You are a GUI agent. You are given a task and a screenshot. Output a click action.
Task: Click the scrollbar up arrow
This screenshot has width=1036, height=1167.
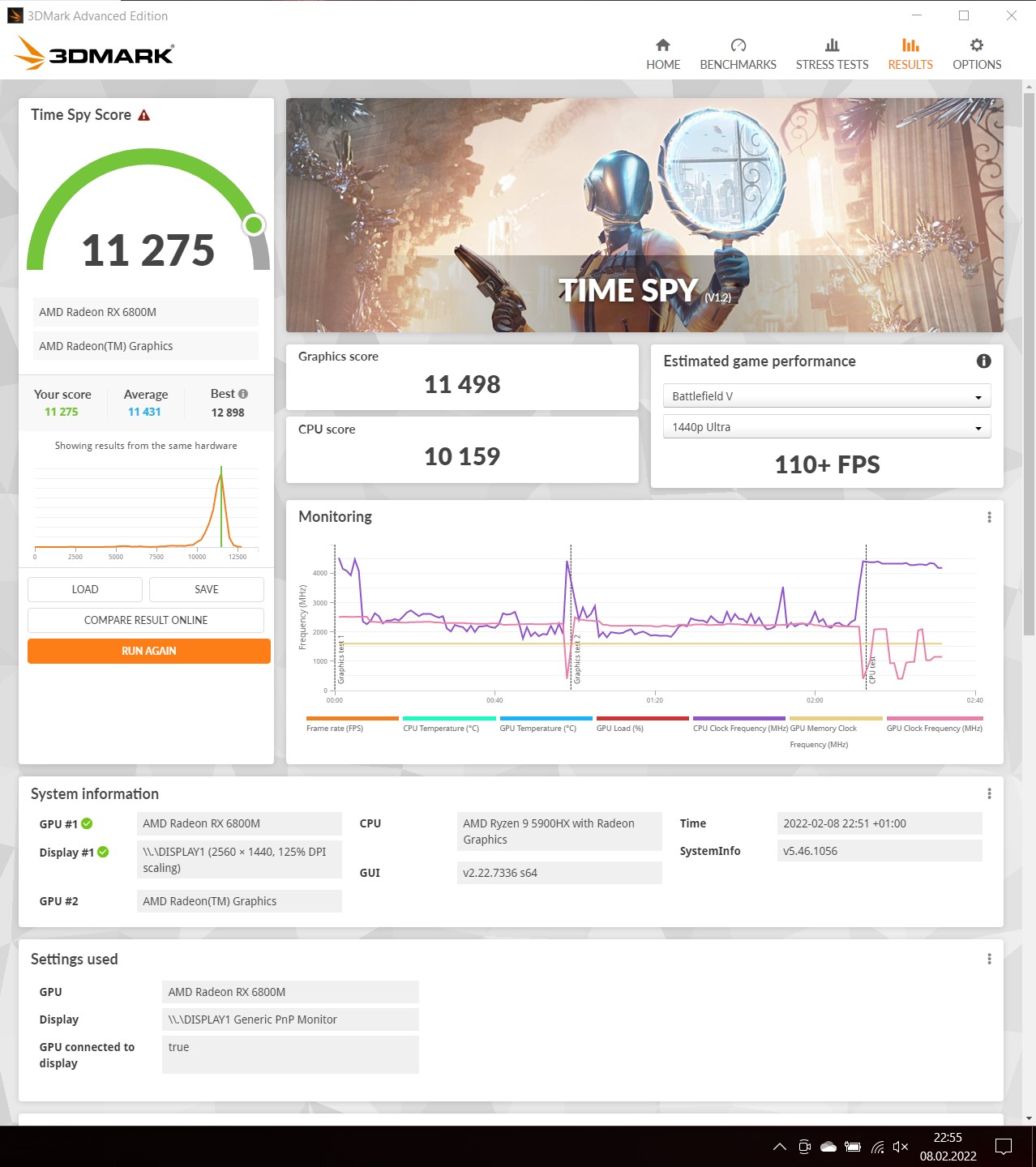1029,86
